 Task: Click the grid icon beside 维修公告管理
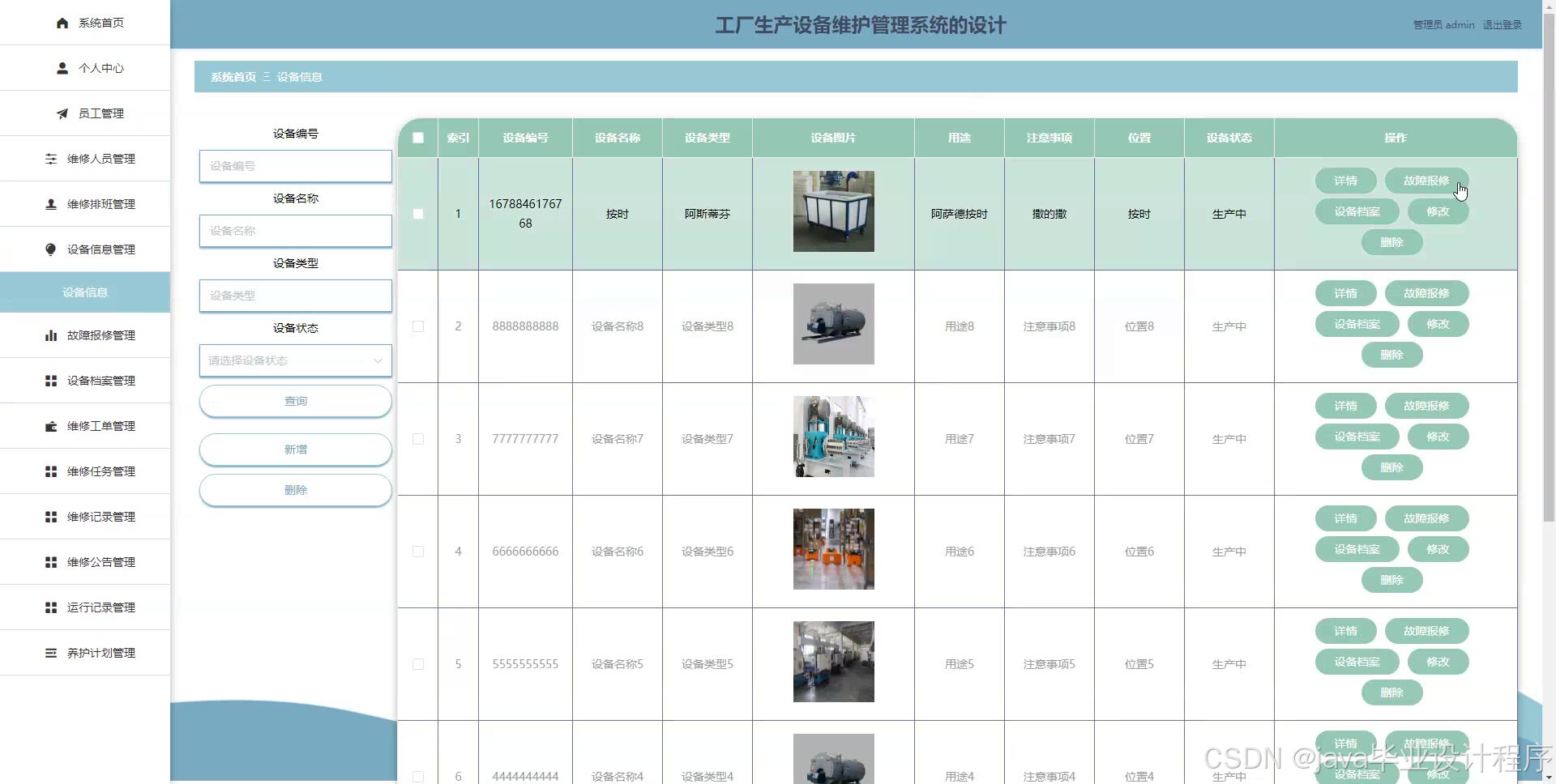(x=51, y=562)
